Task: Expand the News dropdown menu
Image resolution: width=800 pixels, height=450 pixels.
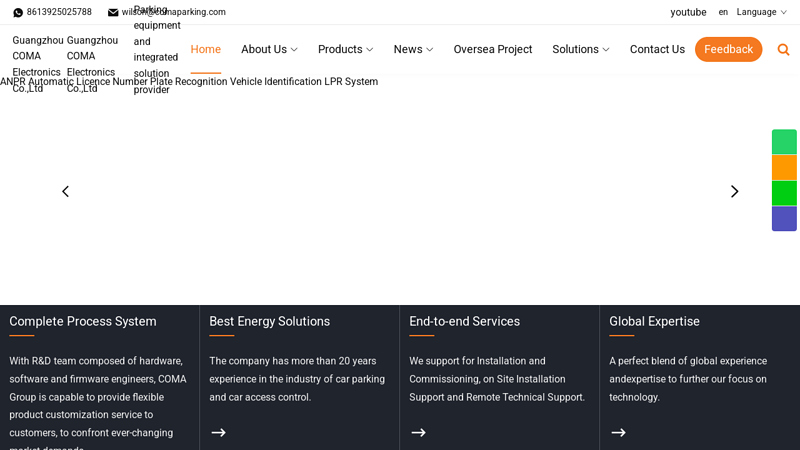Action: (x=413, y=49)
